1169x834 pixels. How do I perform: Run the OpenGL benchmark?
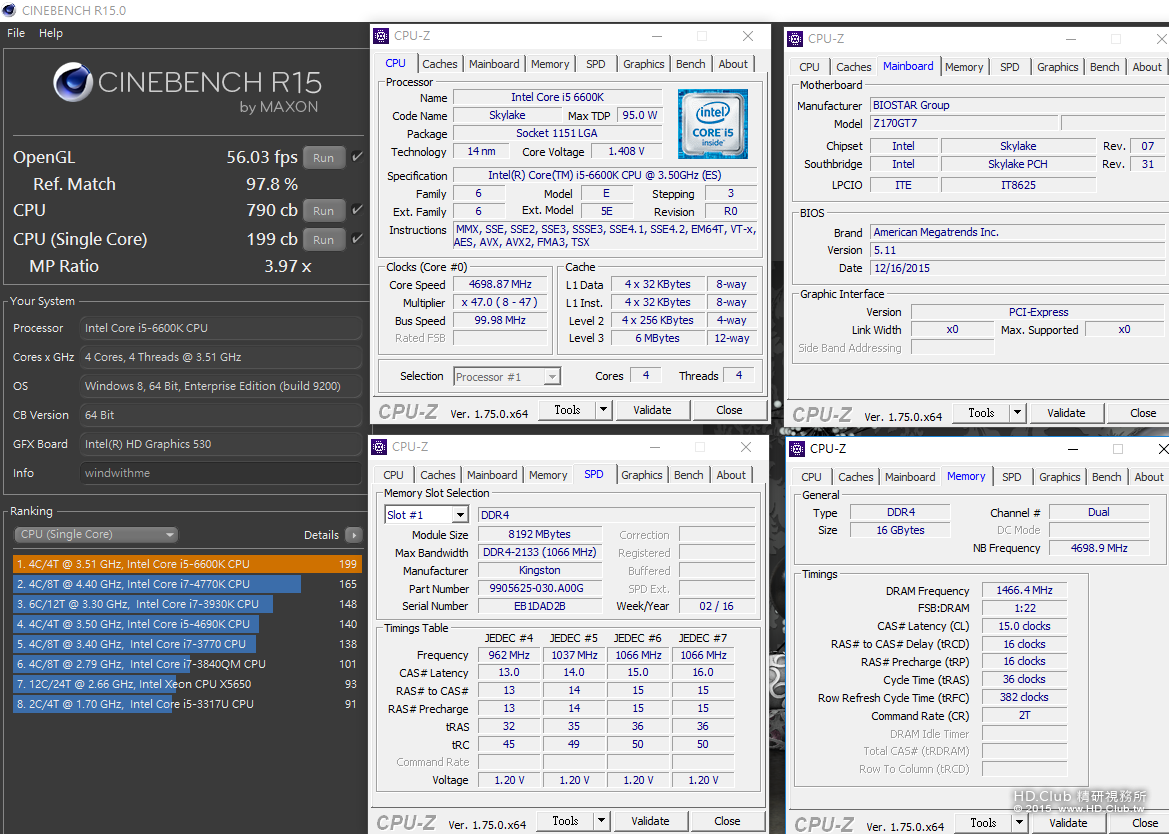[x=324, y=157]
